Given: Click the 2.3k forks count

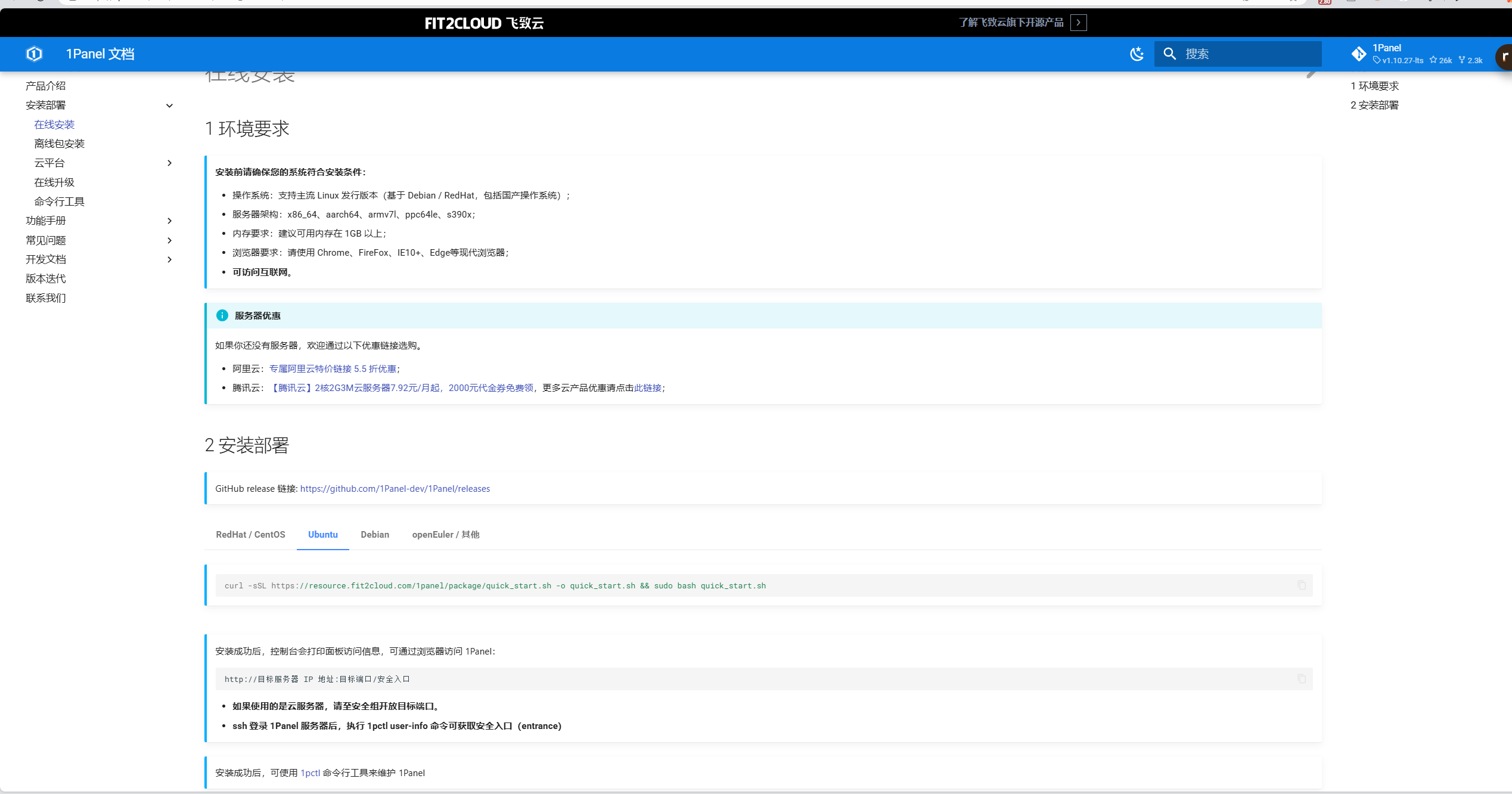Looking at the screenshot, I should tap(1471, 60).
